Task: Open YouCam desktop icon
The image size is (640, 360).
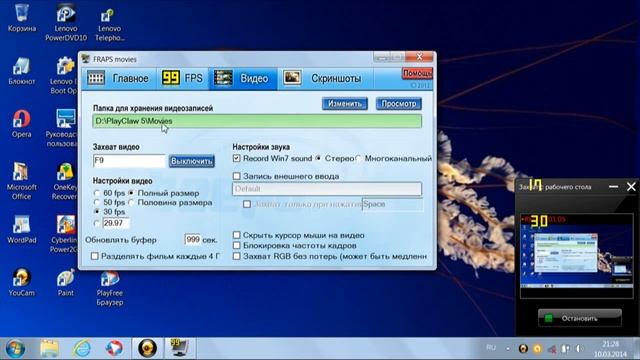Action: point(22,282)
